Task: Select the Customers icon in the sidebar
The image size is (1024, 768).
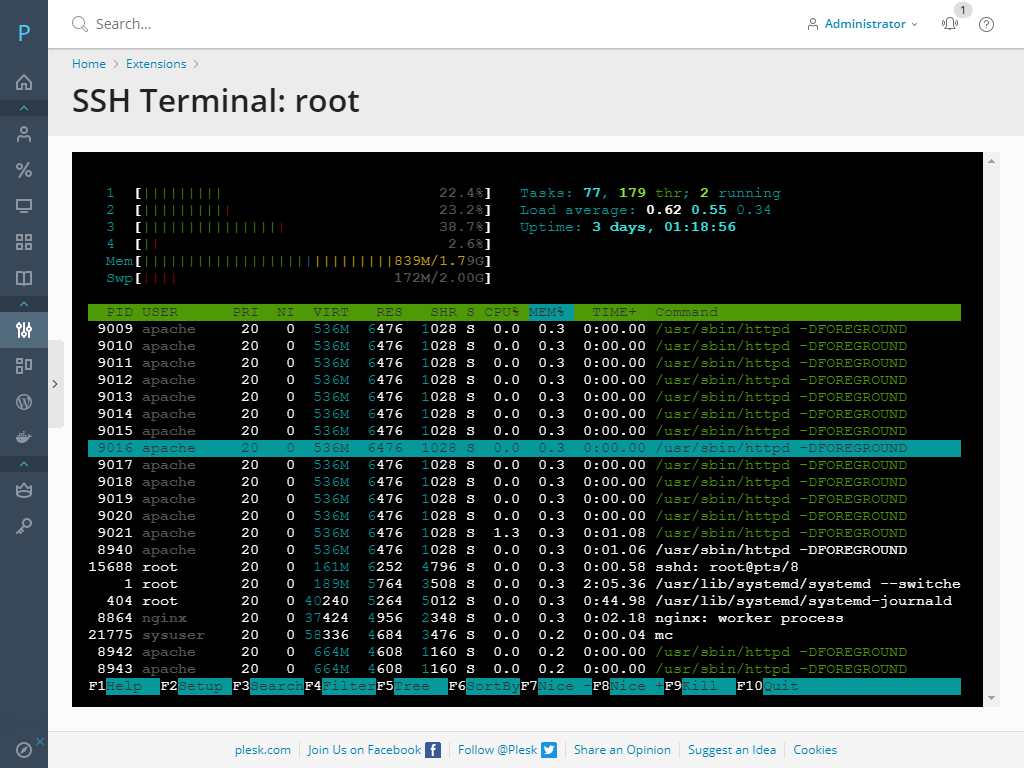Action: point(24,133)
